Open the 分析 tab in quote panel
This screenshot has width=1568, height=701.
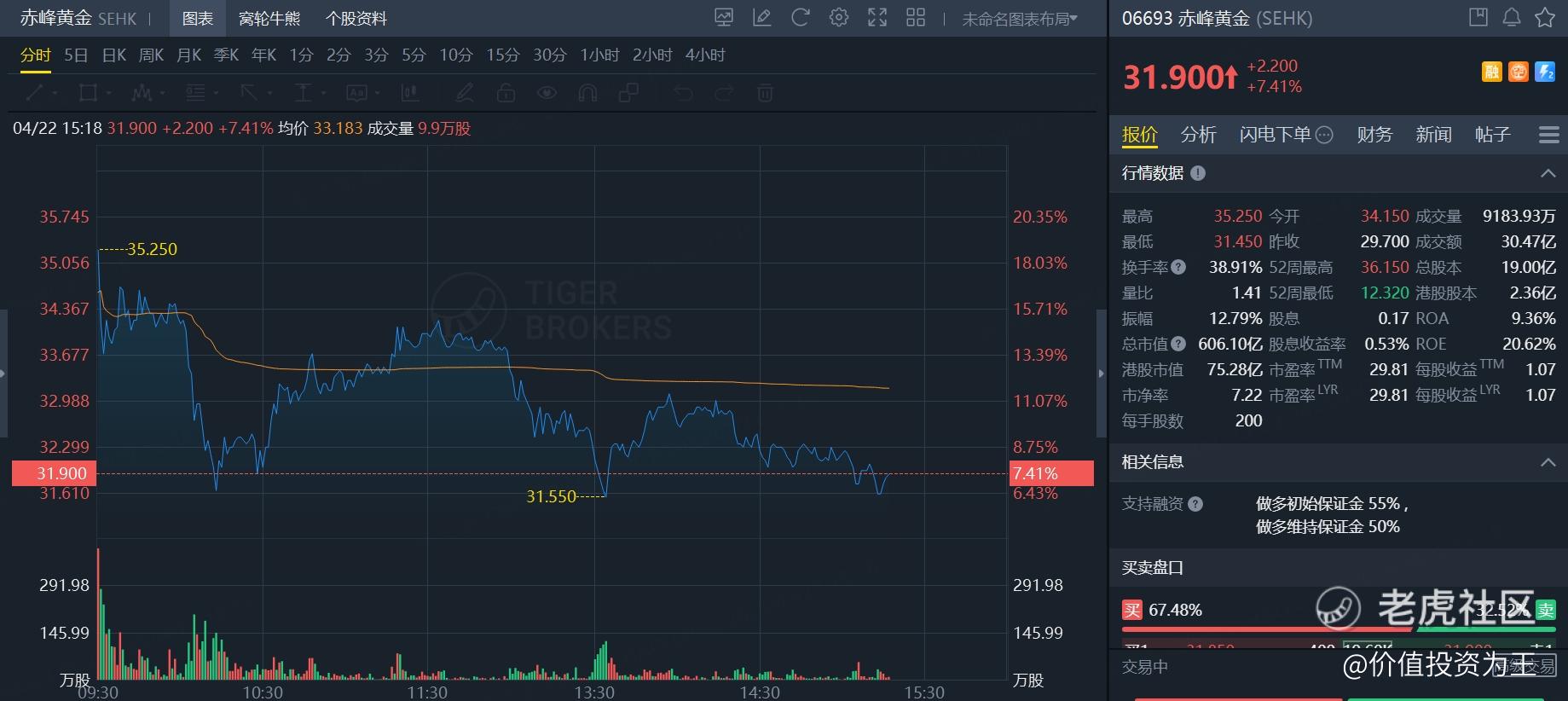click(x=1198, y=135)
